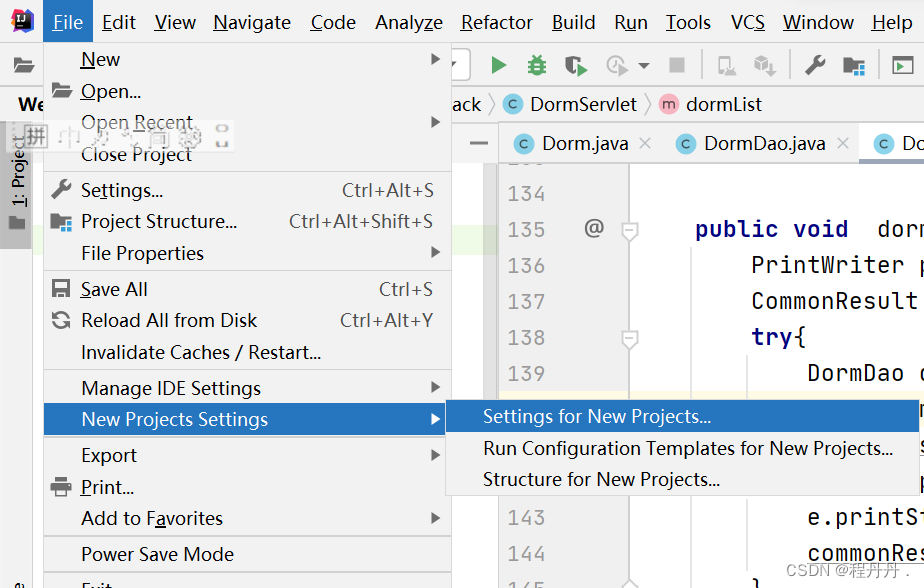Run the application with the green Run icon

click(x=499, y=64)
